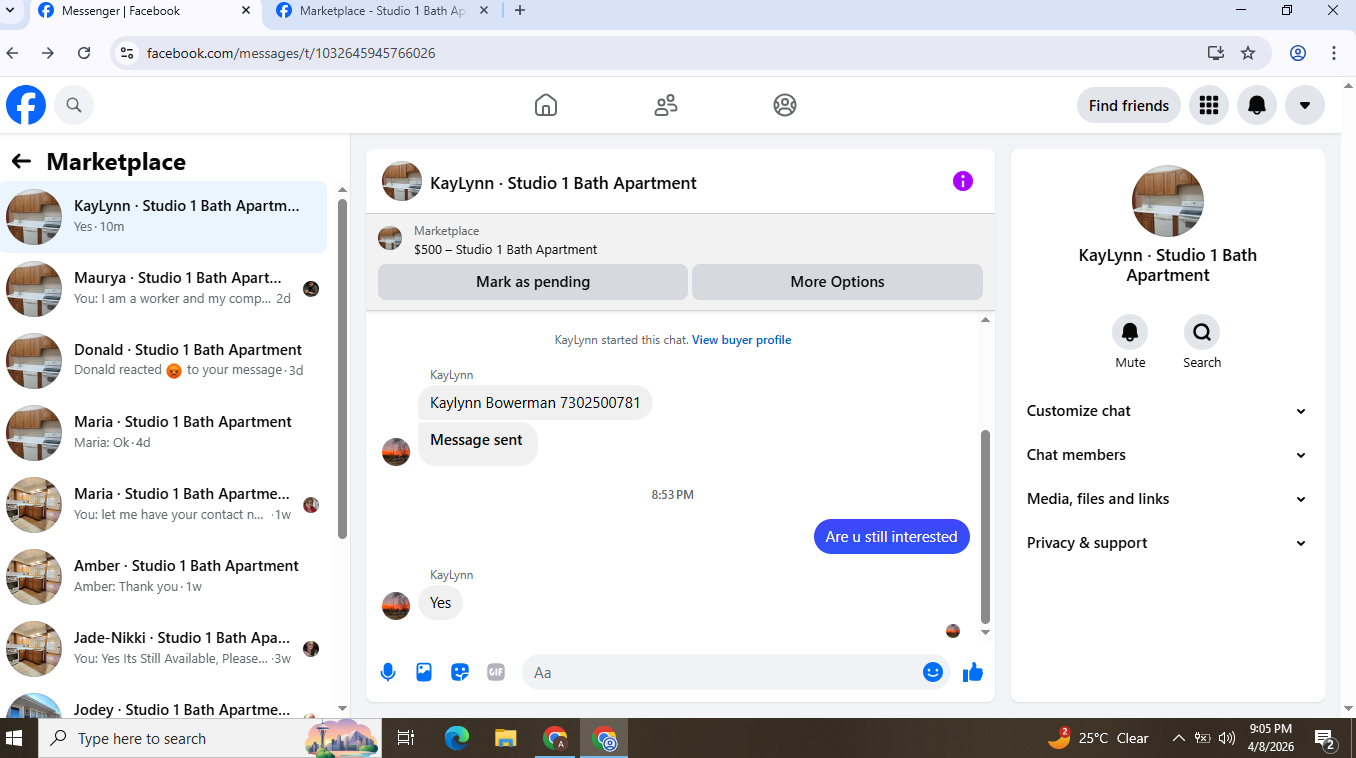The width and height of the screenshot is (1356, 758).
Task: Switch to the Marketplace Studio 1 Bath tab
Action: click(381, 11)
